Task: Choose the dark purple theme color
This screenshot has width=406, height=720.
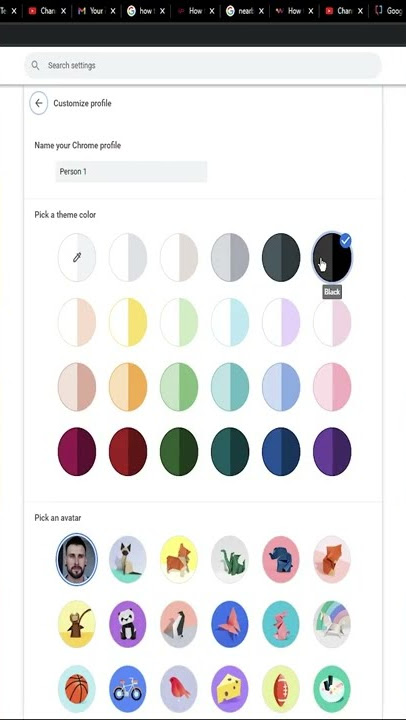Action: (x=332, y=451)
